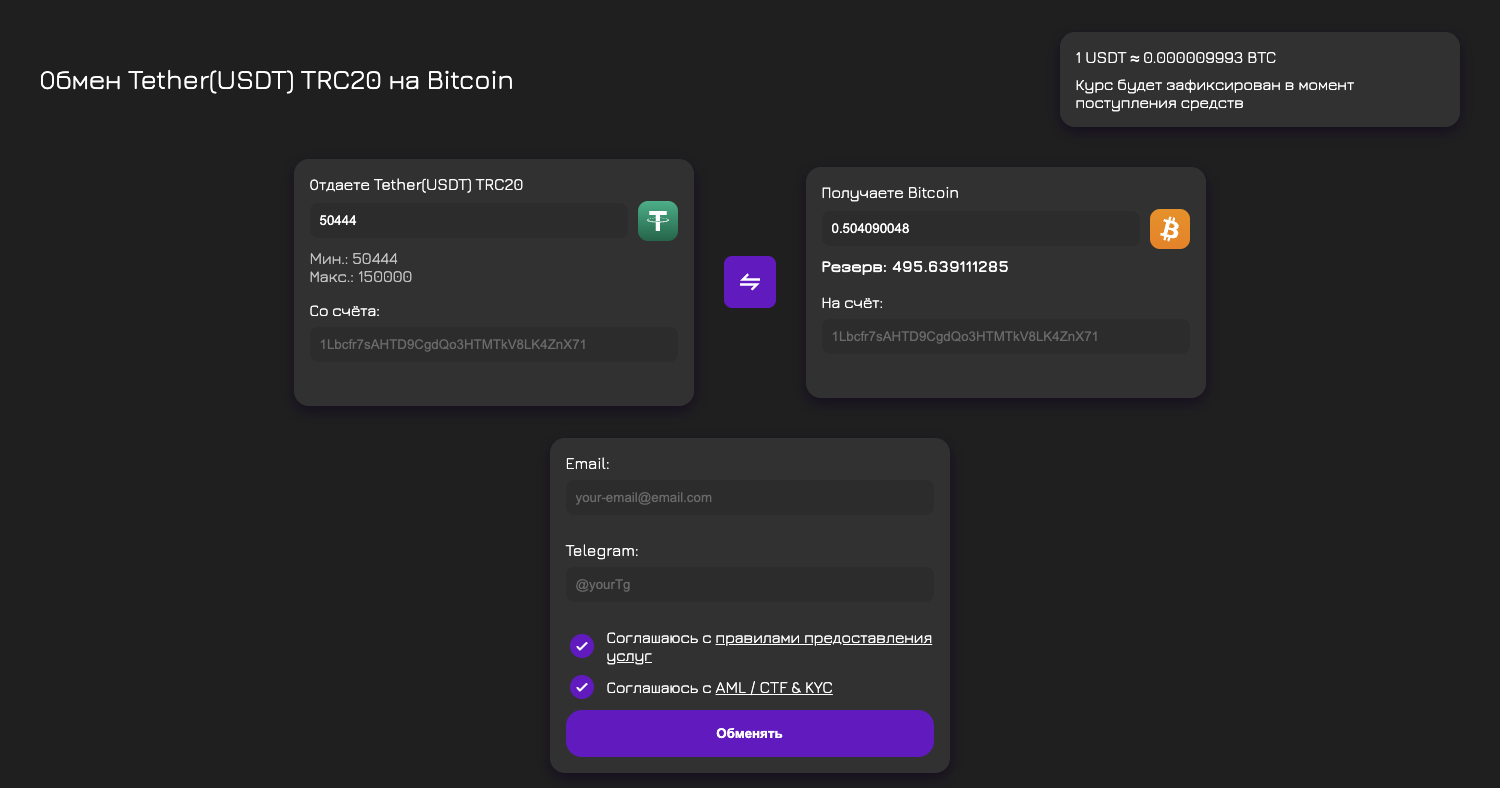Click the Макс.: 150000 maximum limit text
This screenshot has height=788, width=1500.
tap(361, 277)
